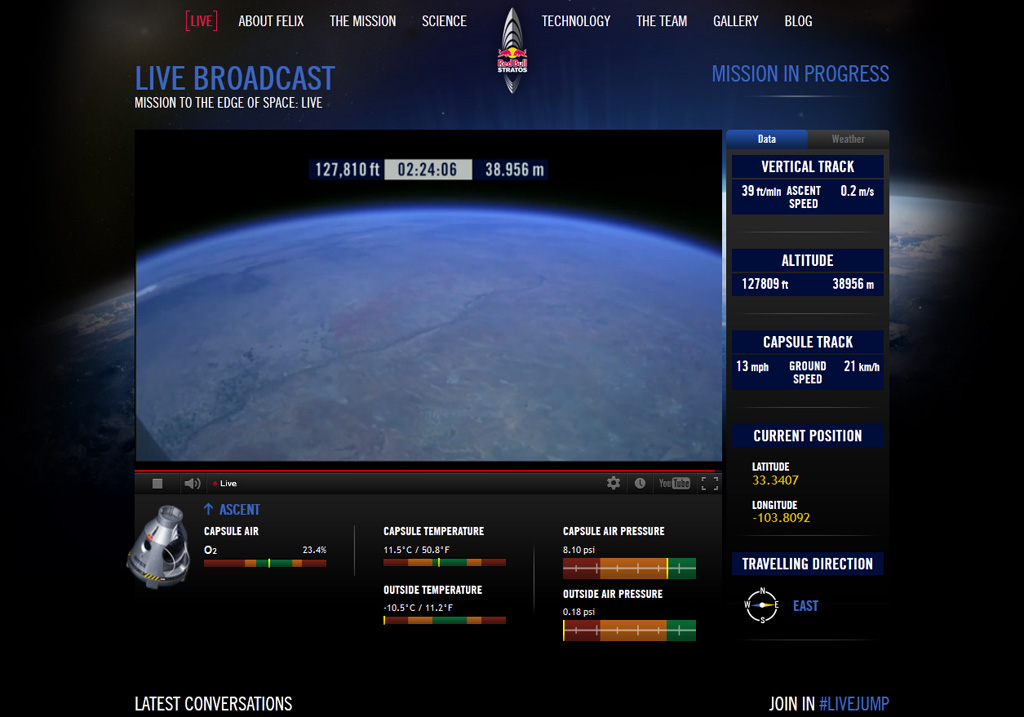Click the VERTICAL TRACK header
Viewport: 1024px width, 717px height.
click(808, 167)
